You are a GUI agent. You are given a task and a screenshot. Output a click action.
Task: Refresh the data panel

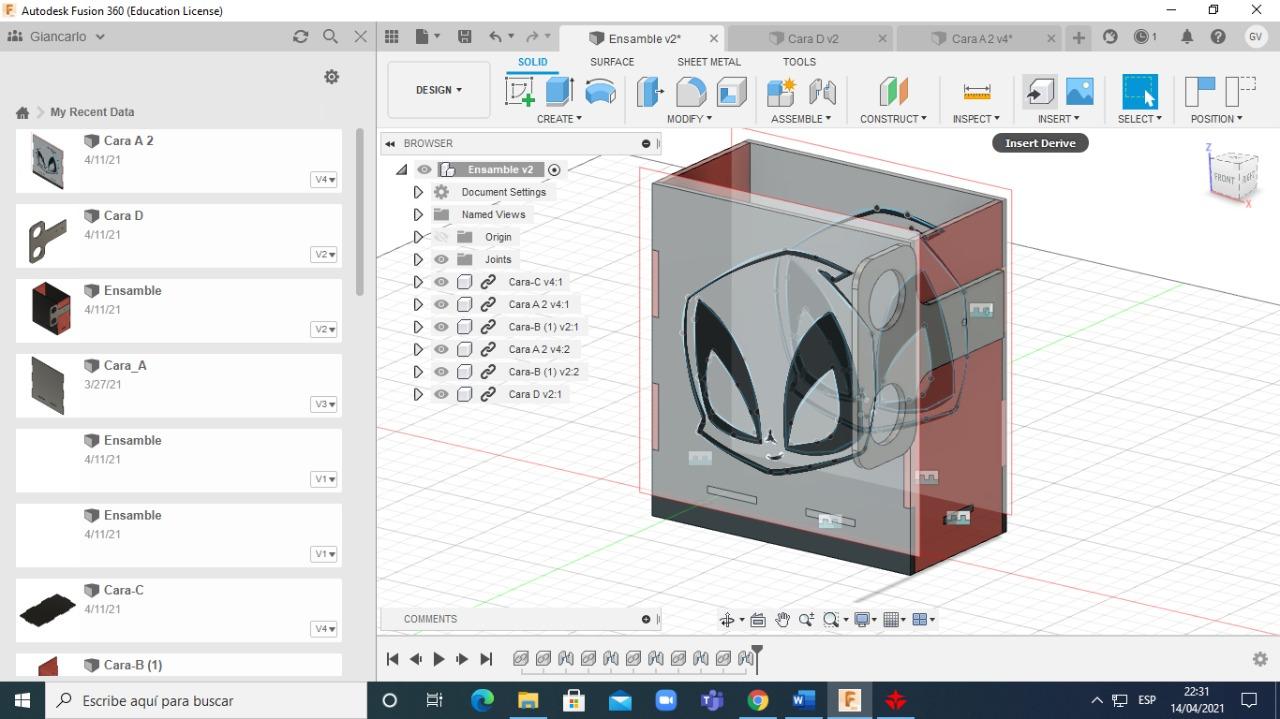(x=300, y=36)
